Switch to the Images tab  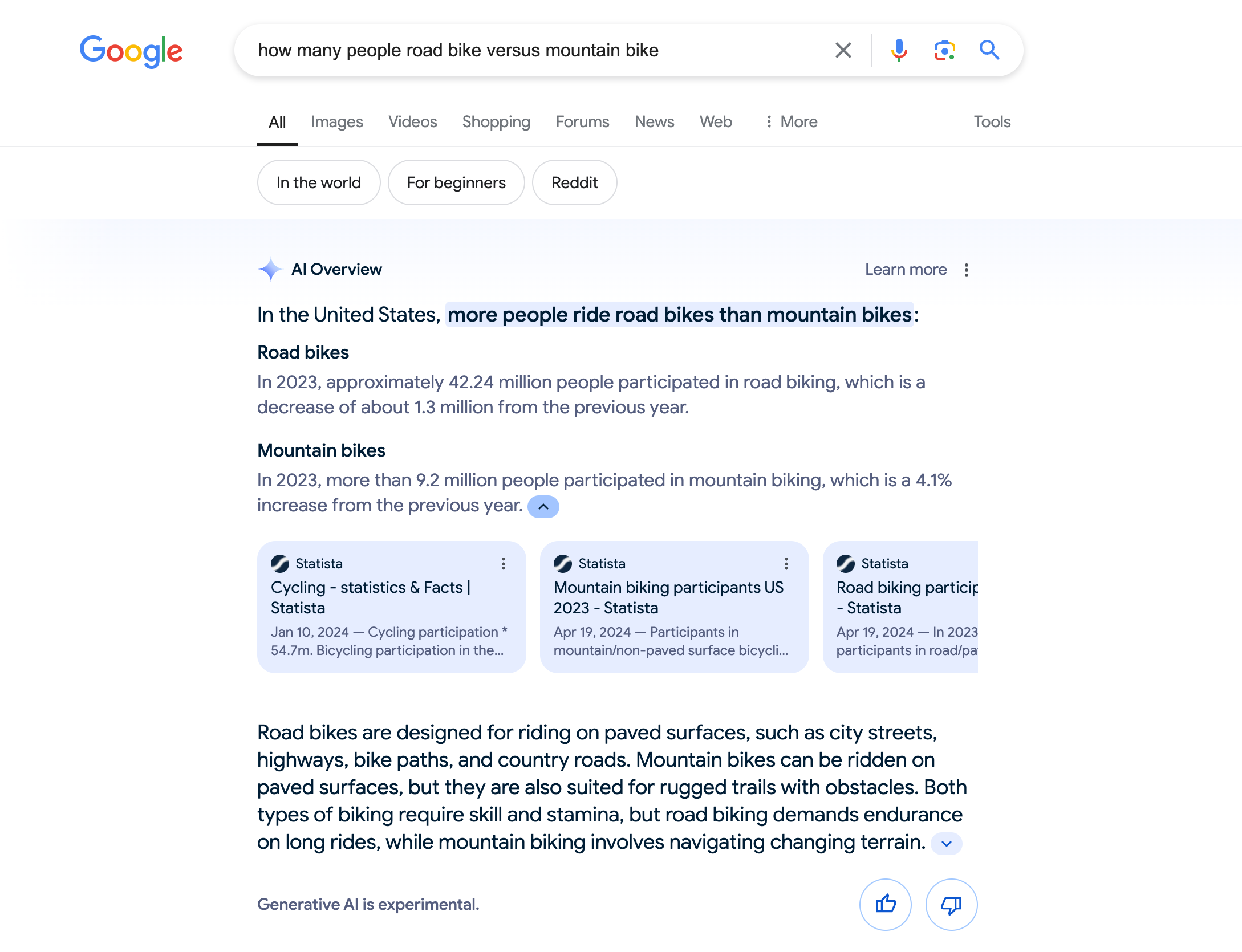click(336, 121)
